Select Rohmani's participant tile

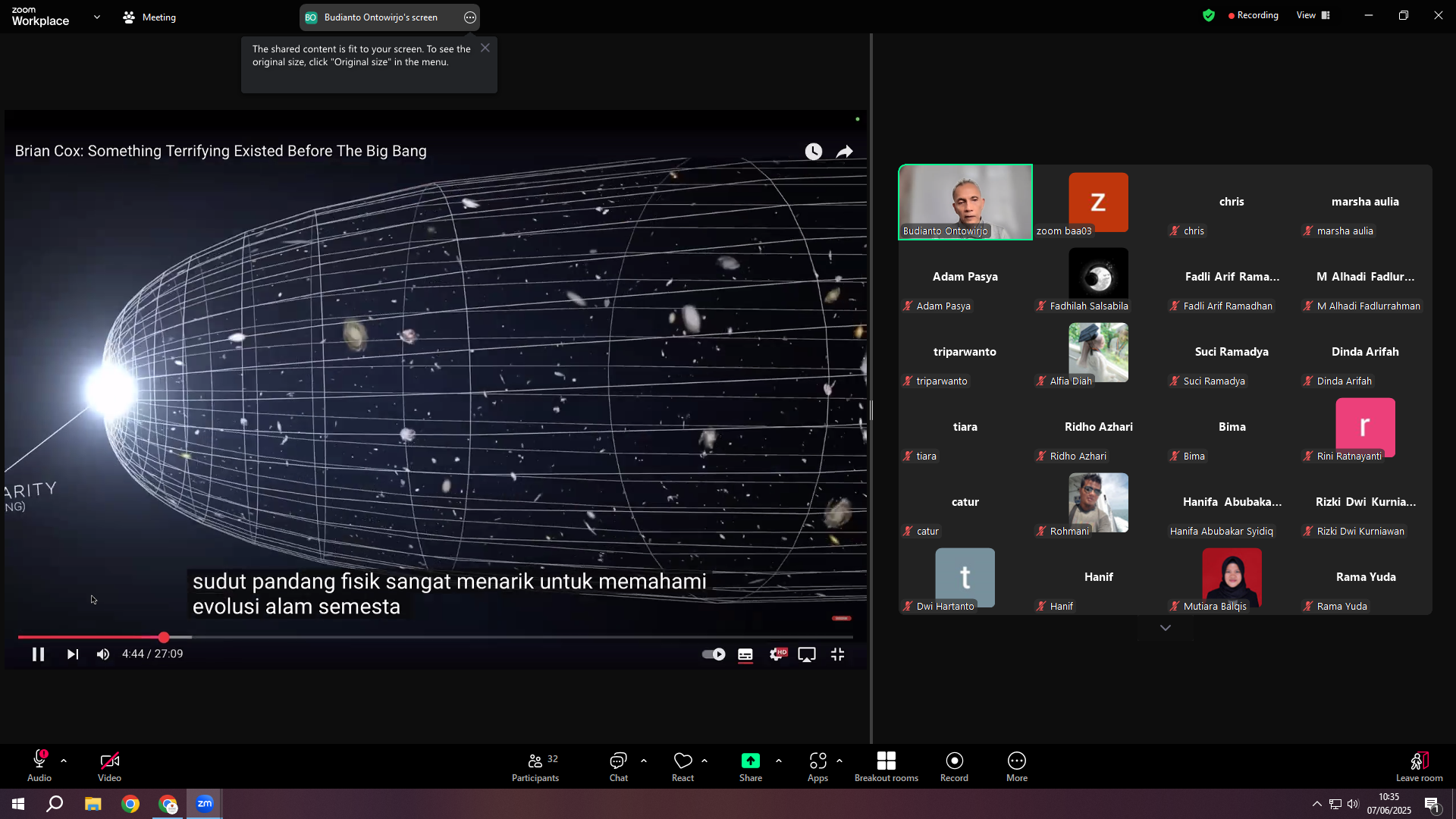point(1099,503)
